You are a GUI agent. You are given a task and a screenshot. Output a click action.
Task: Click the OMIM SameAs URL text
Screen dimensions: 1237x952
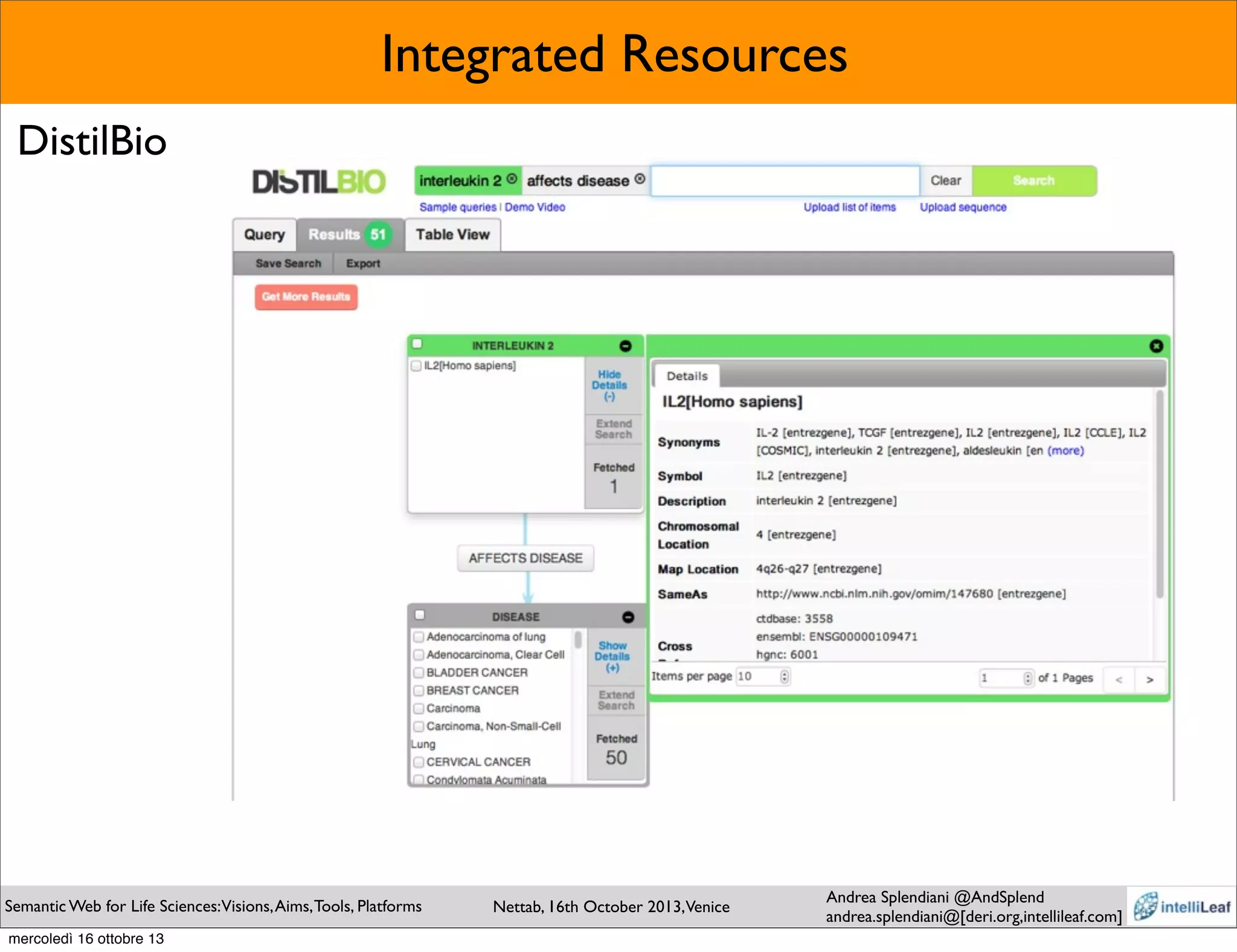tap(875, 594)
